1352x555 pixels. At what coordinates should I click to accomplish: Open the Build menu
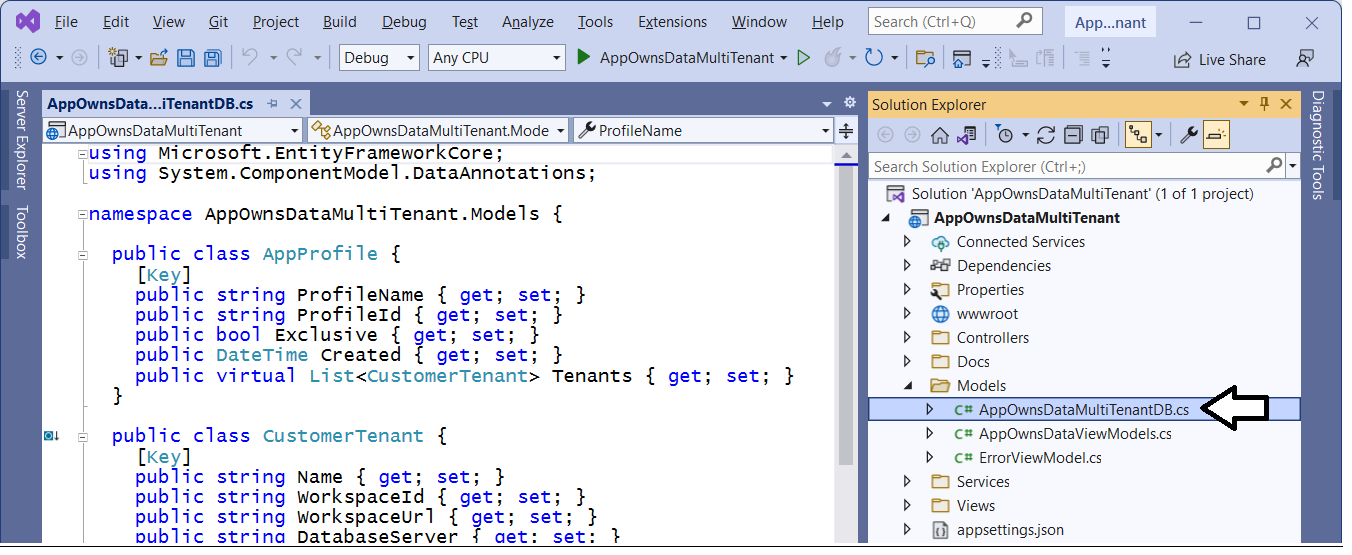(x=340, y=22)
